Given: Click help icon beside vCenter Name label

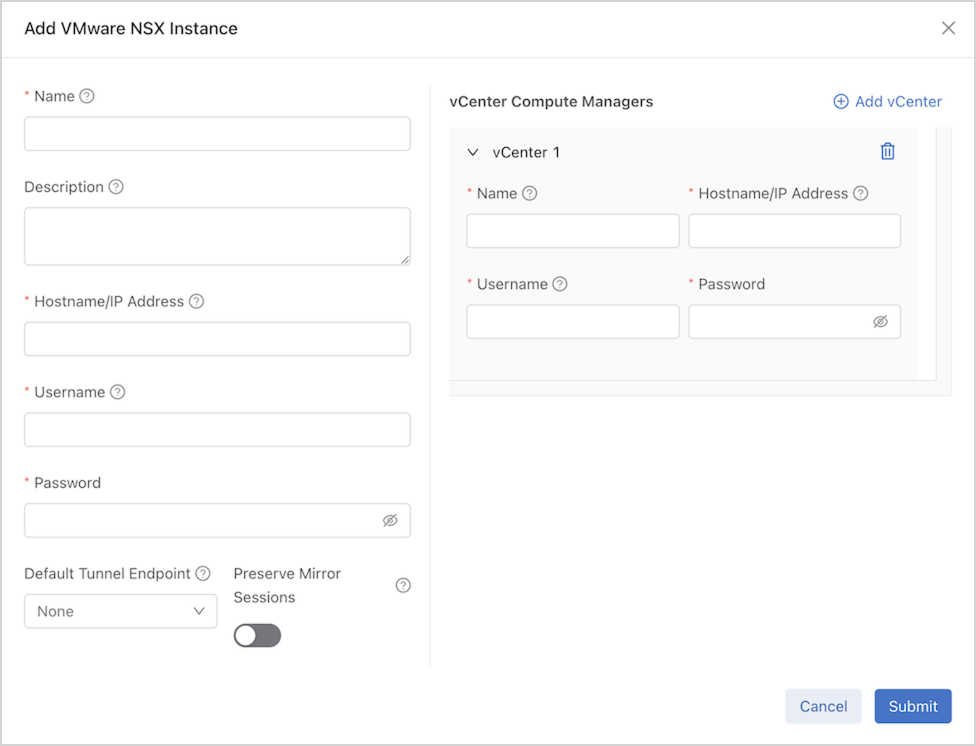Looking at the screenshot, I should (x=530, y=194).
